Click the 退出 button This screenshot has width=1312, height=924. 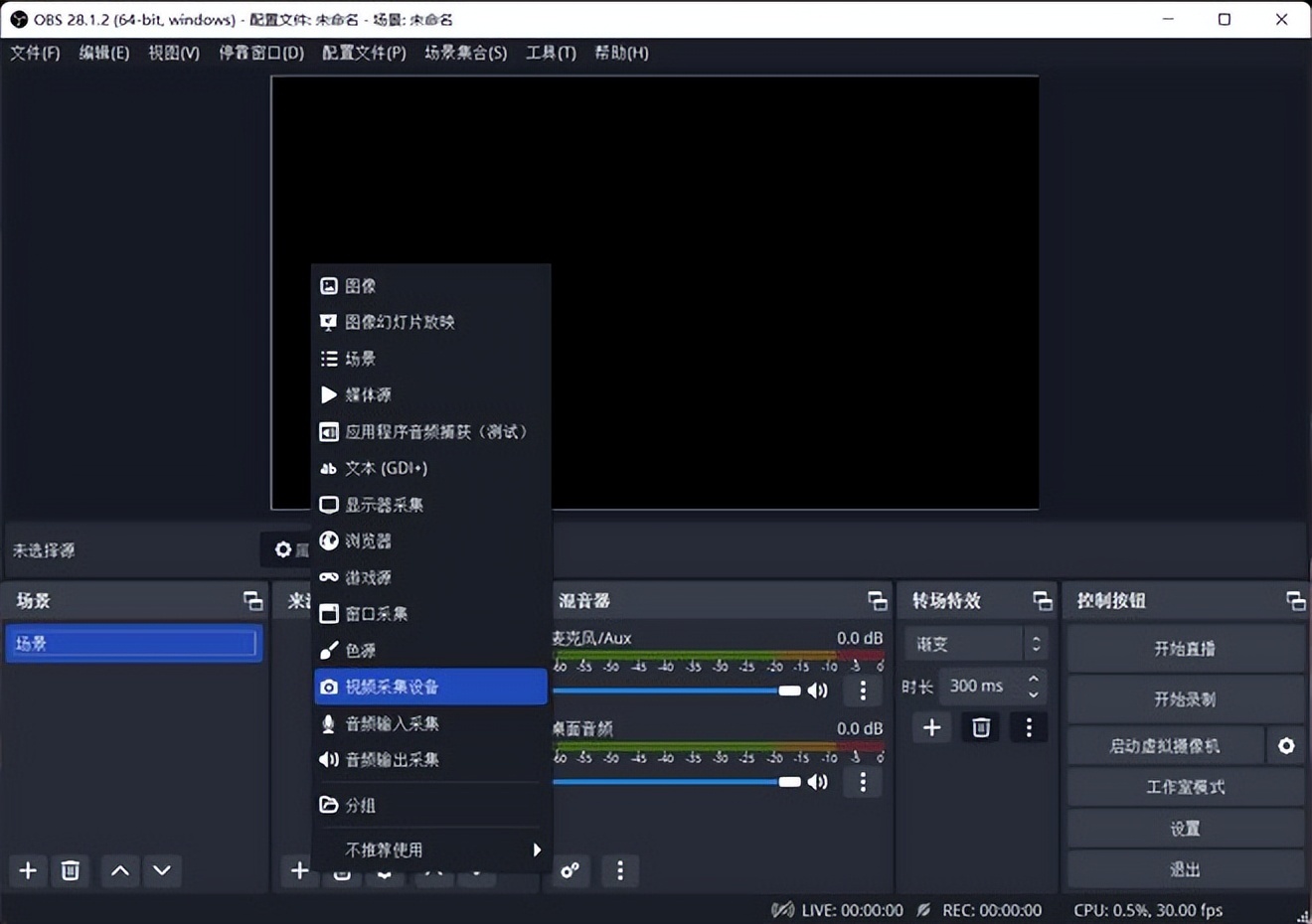click(x=1186, y=869)
